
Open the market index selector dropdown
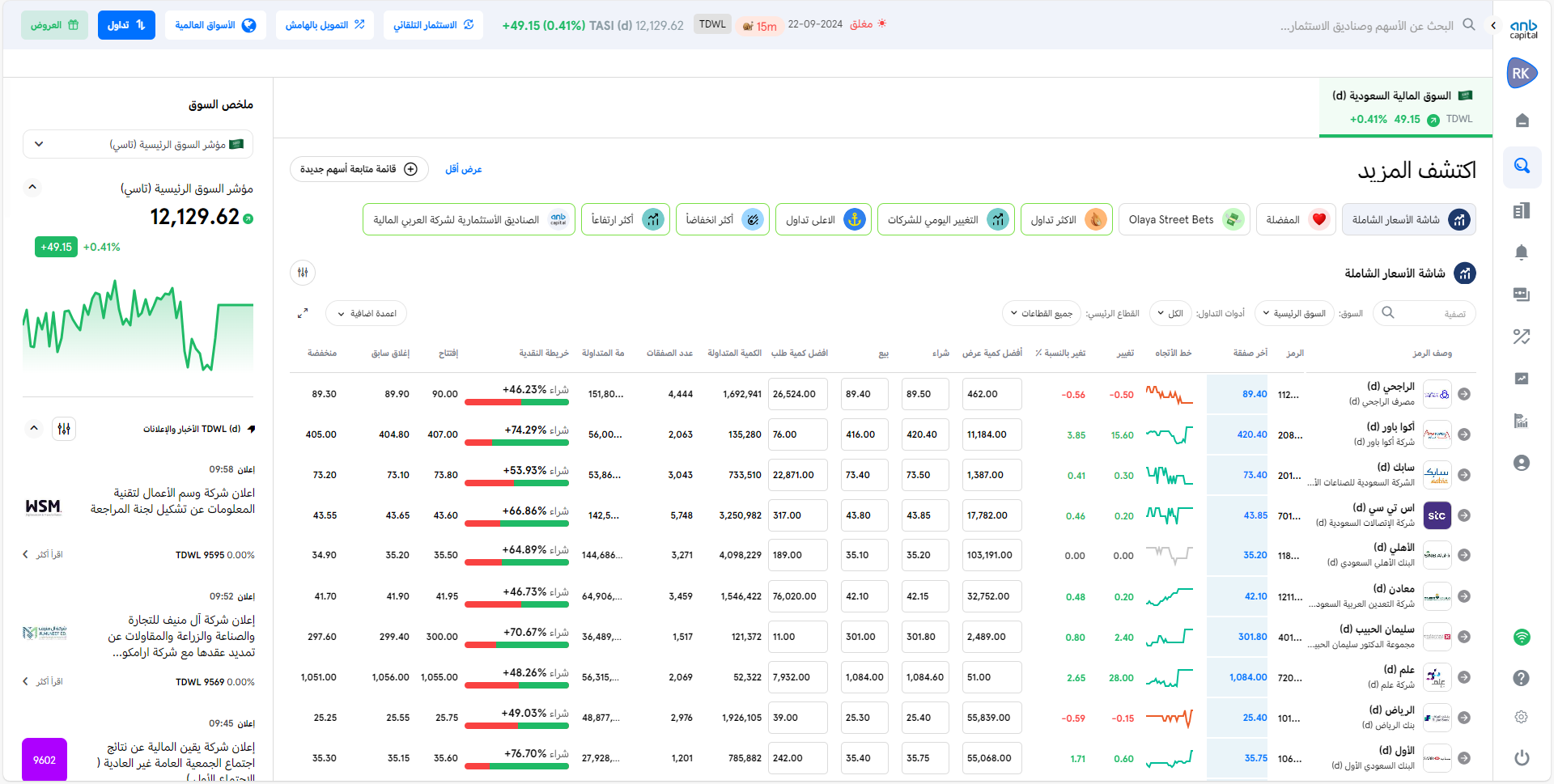click(x=138, y=145)
